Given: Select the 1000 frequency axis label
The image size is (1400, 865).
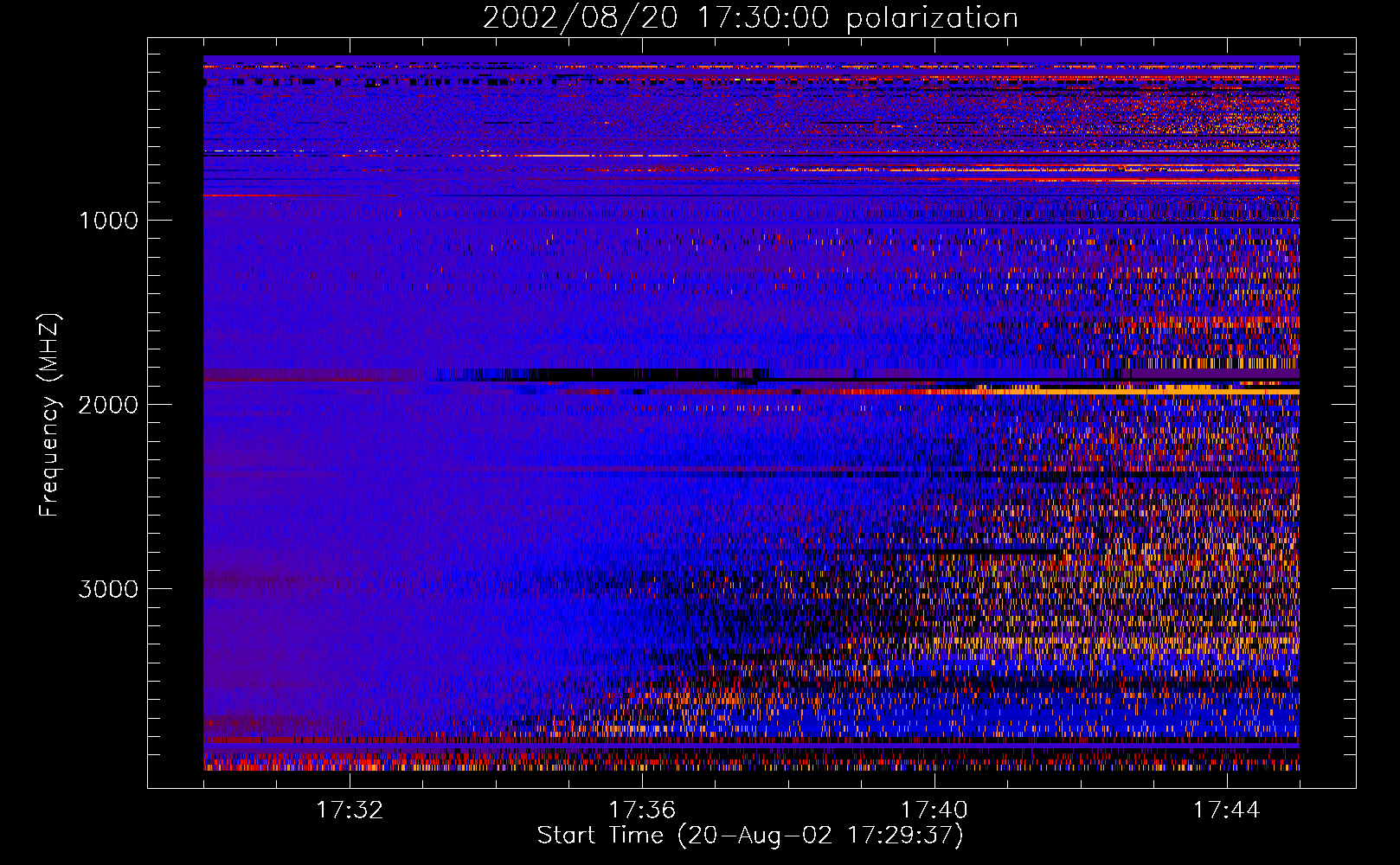Looking at the screenshot, I should click(x=108, y=221).
